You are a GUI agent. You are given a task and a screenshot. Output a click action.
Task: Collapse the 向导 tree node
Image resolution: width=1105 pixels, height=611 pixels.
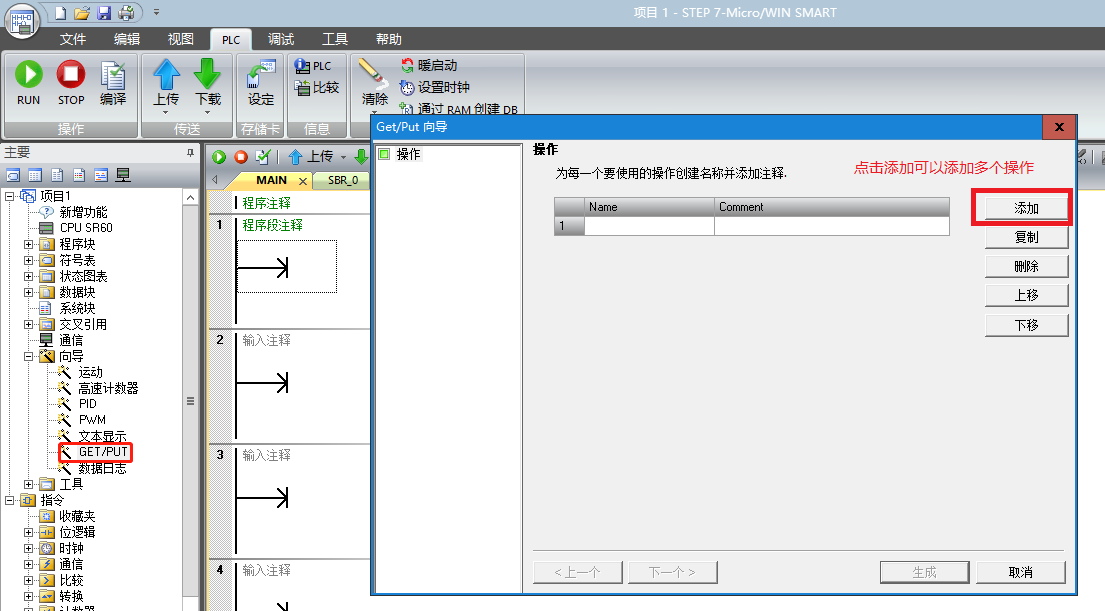pos(28,356)
